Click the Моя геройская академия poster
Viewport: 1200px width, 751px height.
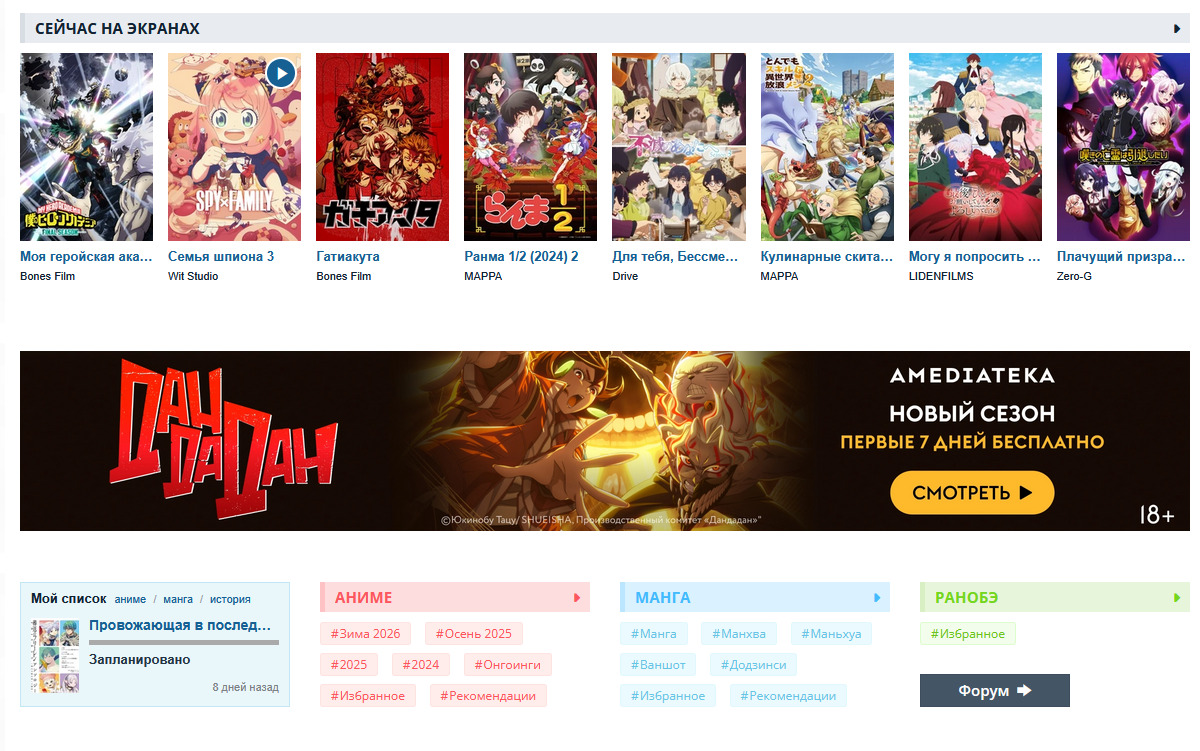point(86,147)
